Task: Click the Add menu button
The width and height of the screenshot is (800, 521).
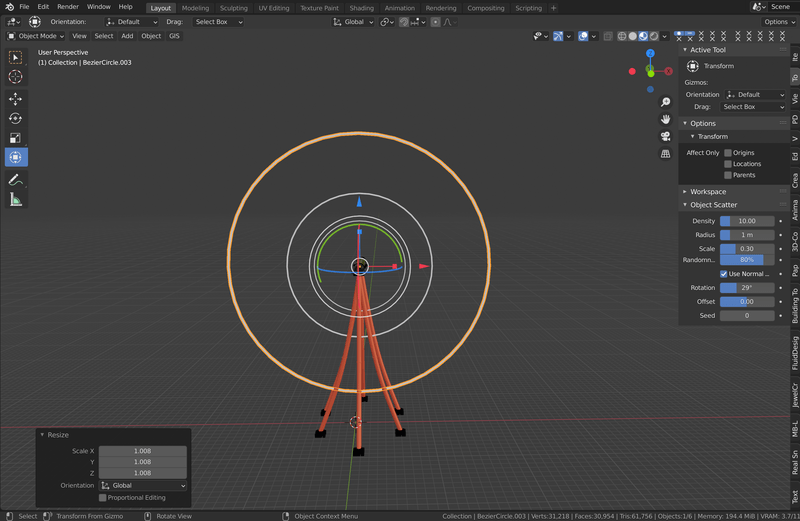Action: tap(127, 36)
